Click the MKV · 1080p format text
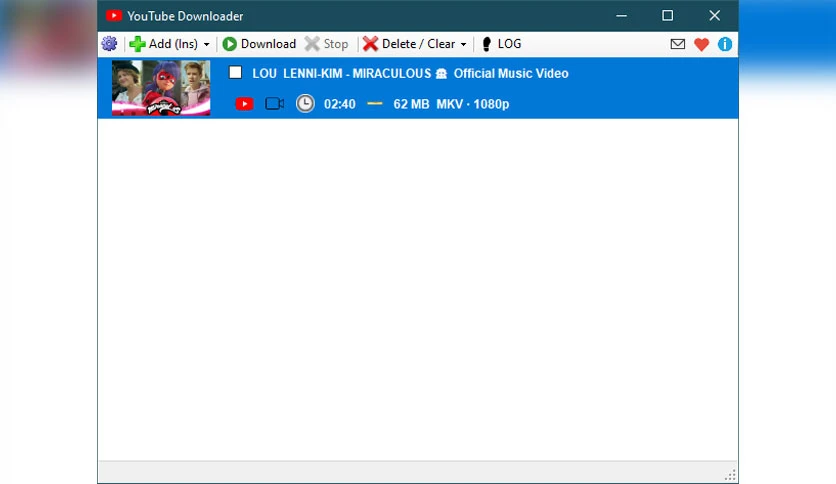This screenshot has width=836, height=484. 473,104
